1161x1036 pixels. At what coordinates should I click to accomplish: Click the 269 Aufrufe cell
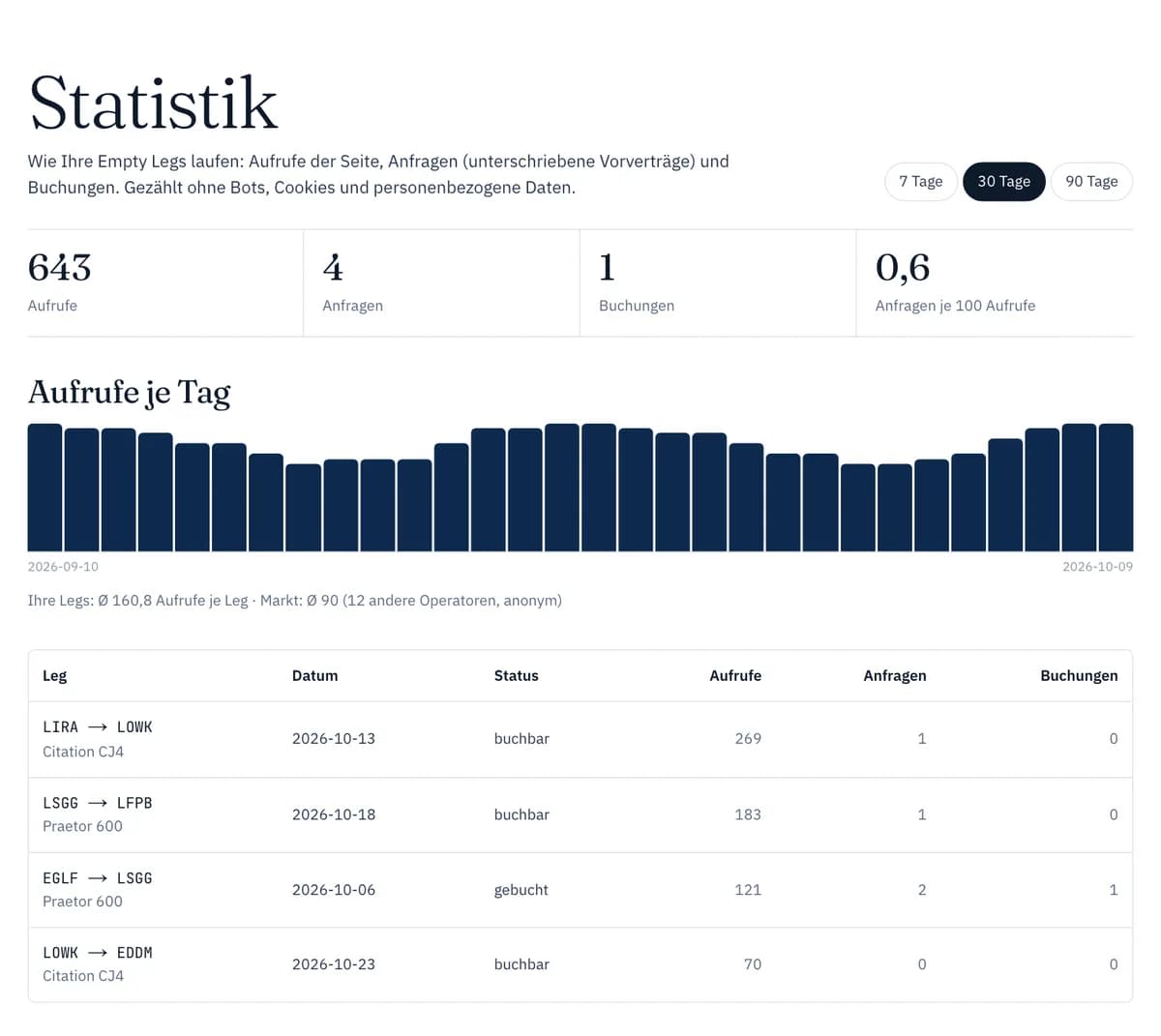[748, 739]
